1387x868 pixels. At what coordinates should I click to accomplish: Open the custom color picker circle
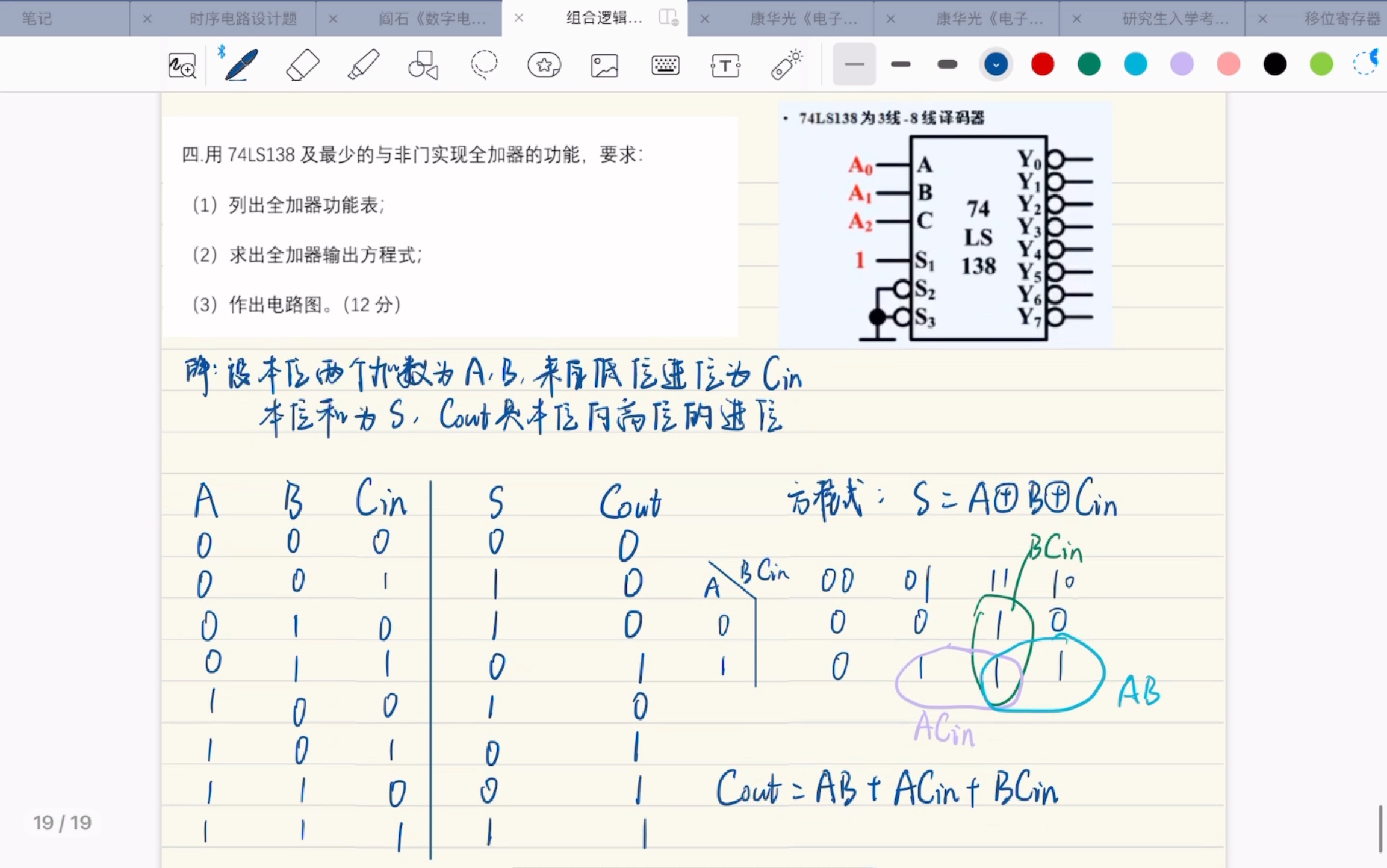coord(1365,64)
